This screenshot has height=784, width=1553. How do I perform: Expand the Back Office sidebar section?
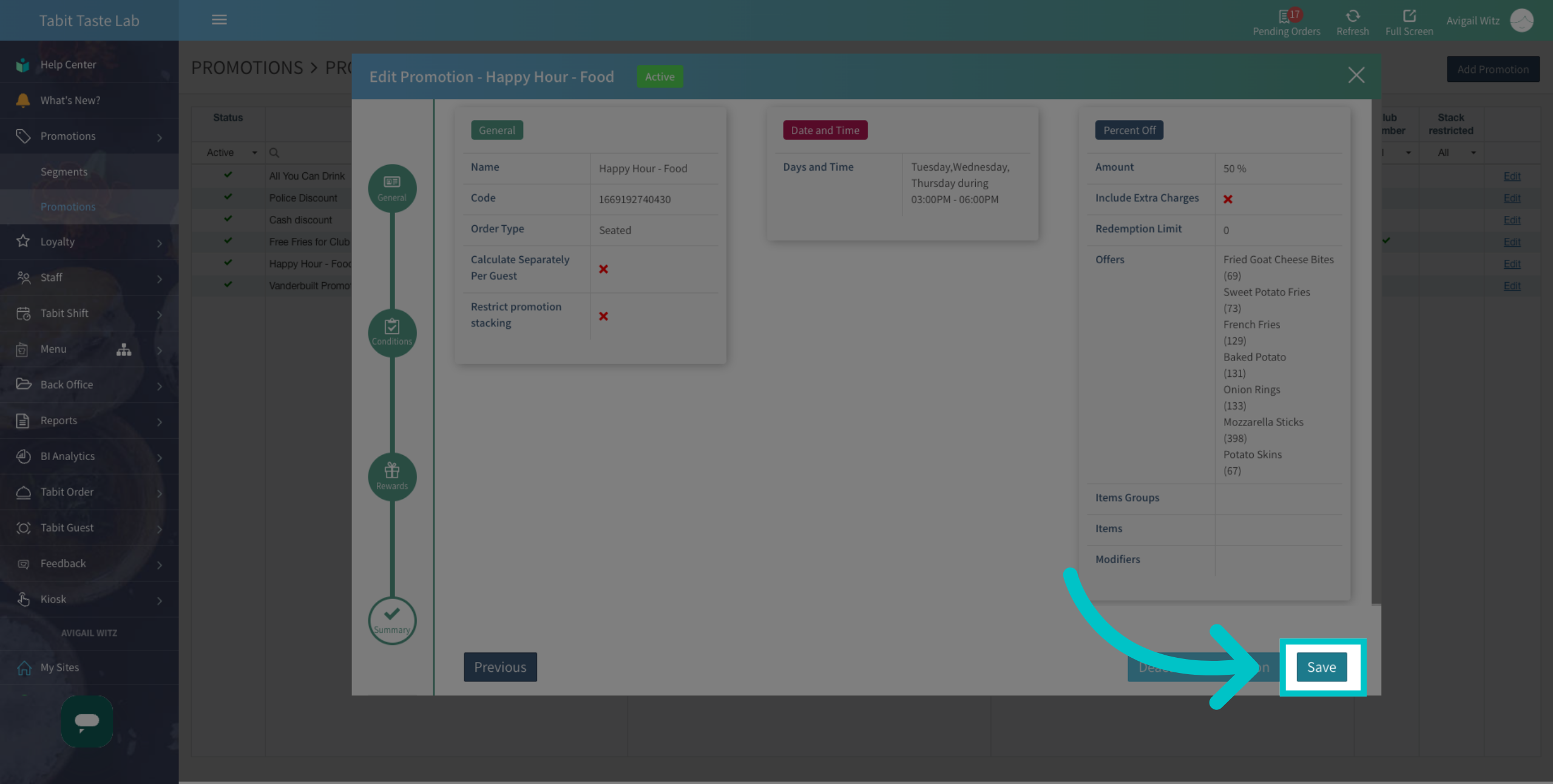coord(89,385)
